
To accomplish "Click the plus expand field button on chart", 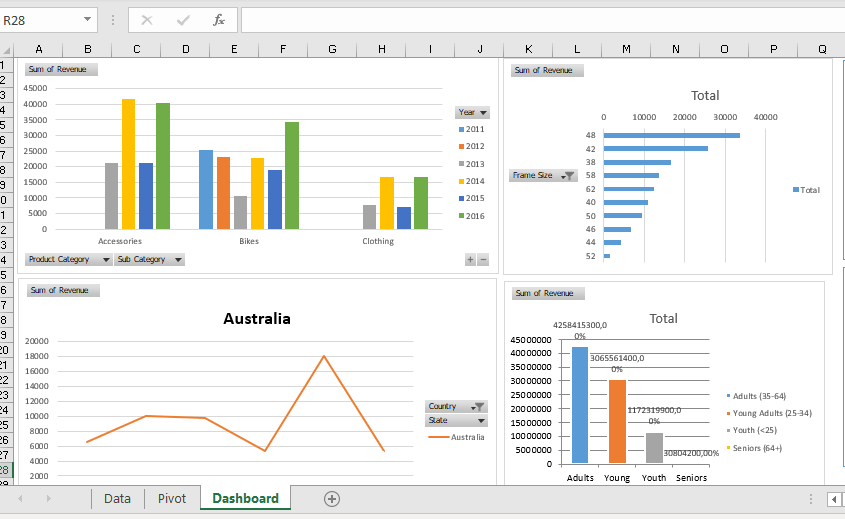I will click(x=470, y=260).
